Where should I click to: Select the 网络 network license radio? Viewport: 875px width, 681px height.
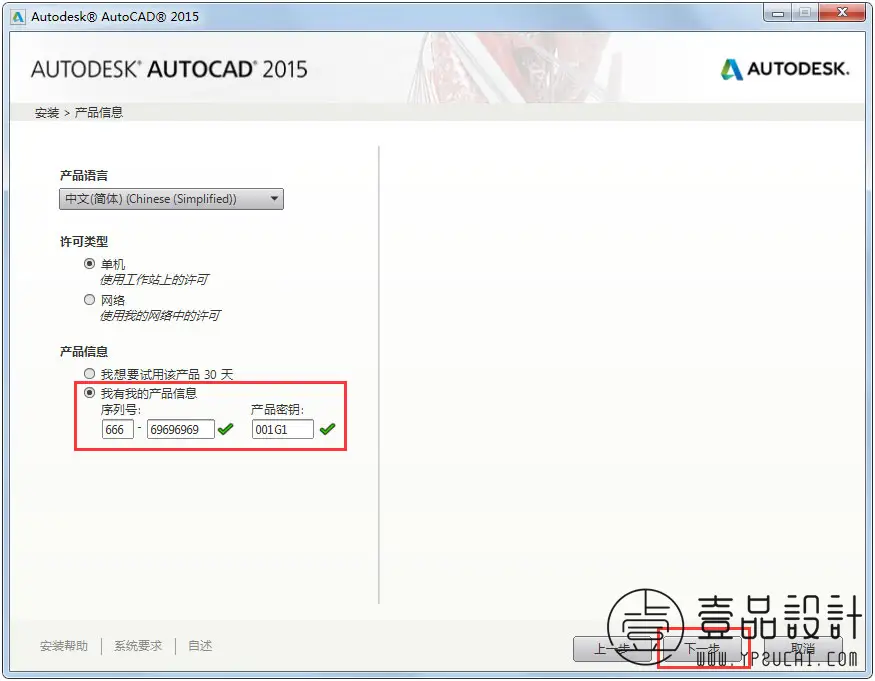(x=89, y=300)
